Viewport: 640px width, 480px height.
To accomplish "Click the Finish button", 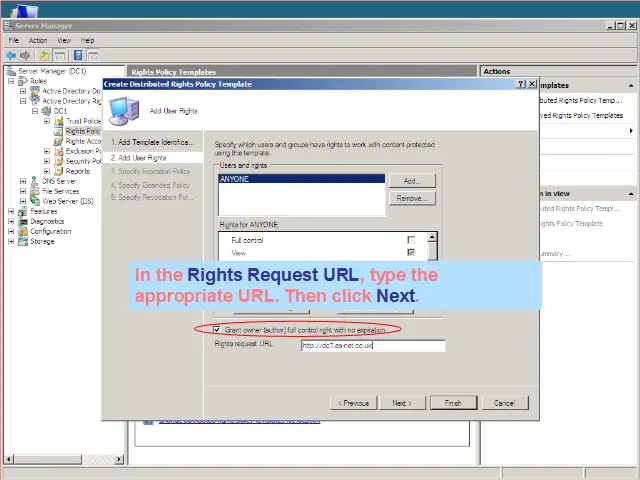I will tap(453, 403).
